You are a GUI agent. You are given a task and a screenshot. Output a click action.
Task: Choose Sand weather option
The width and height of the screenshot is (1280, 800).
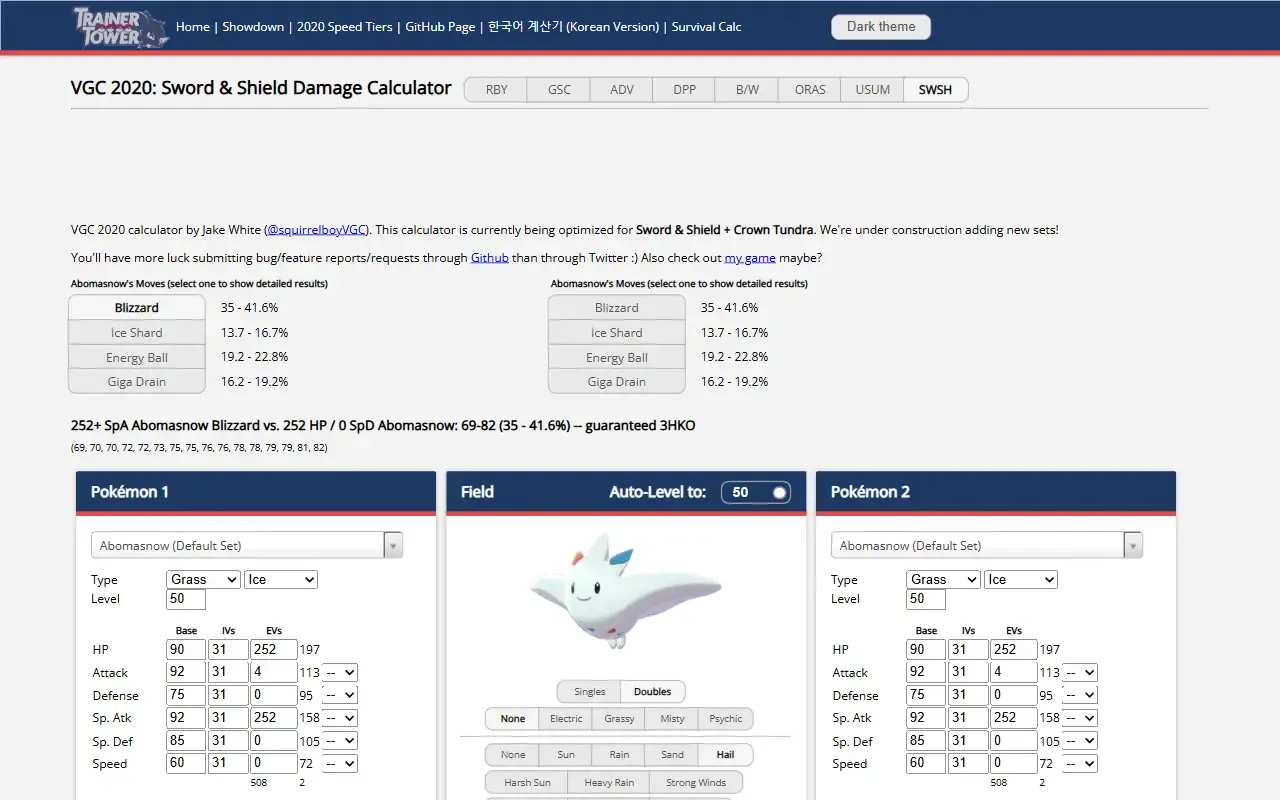(672, 755)
